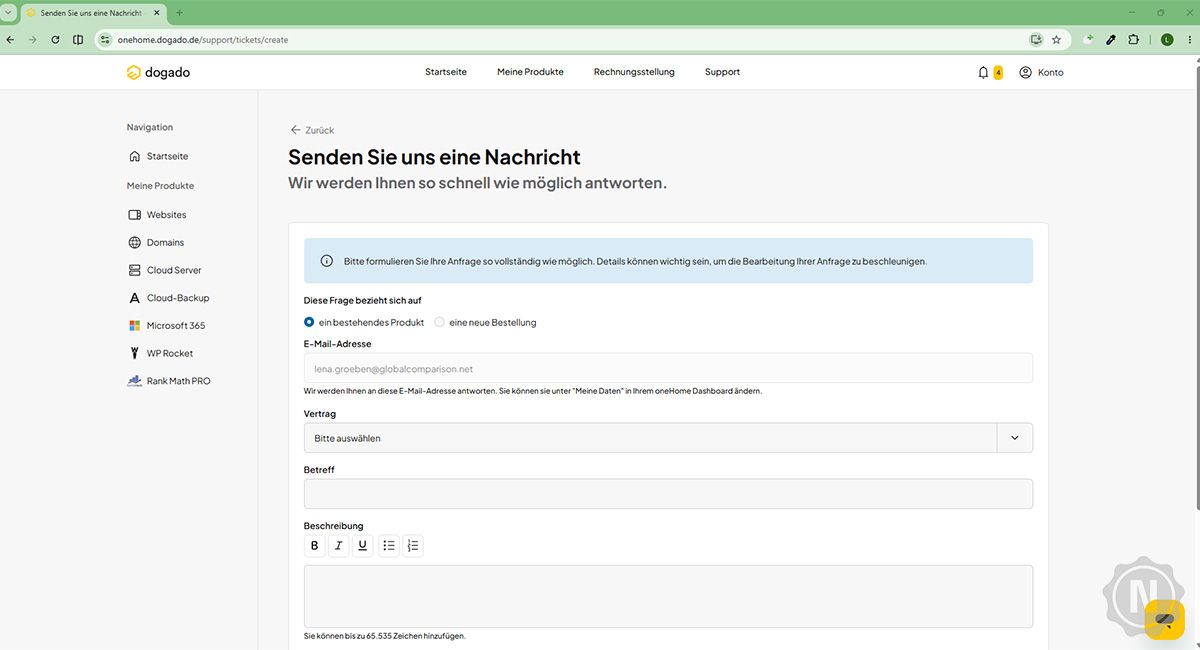Insert a bulleted list
Viewport: 1200px width, 650px height.
[389, 545]
